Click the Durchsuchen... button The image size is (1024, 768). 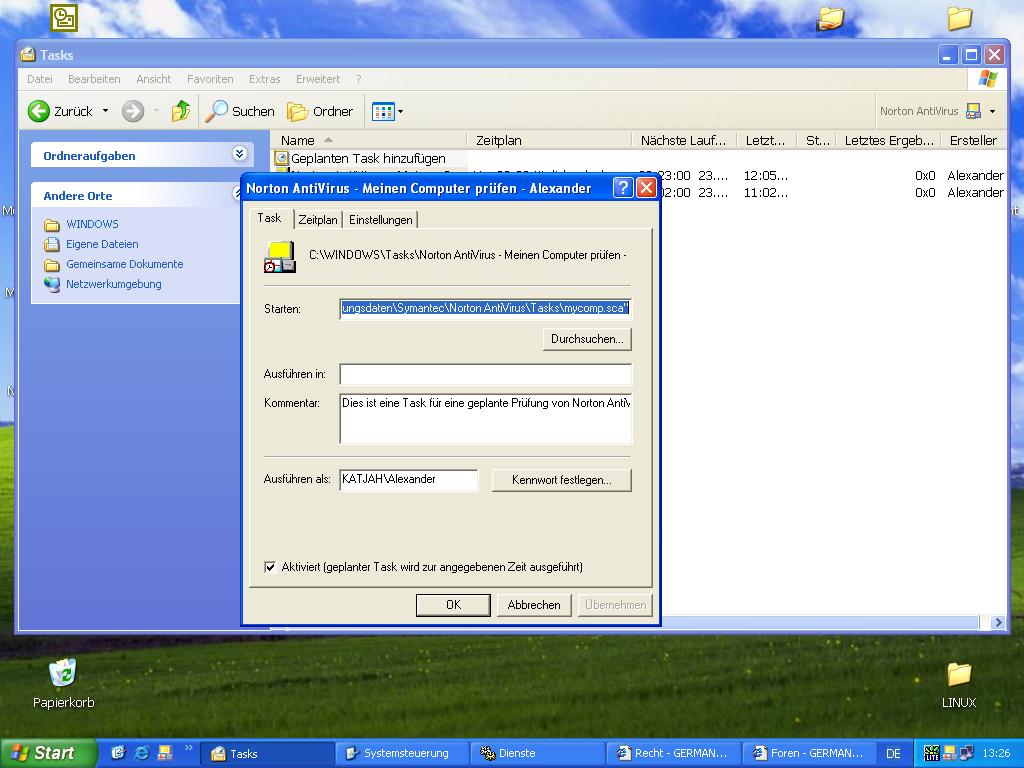[587, 339]
